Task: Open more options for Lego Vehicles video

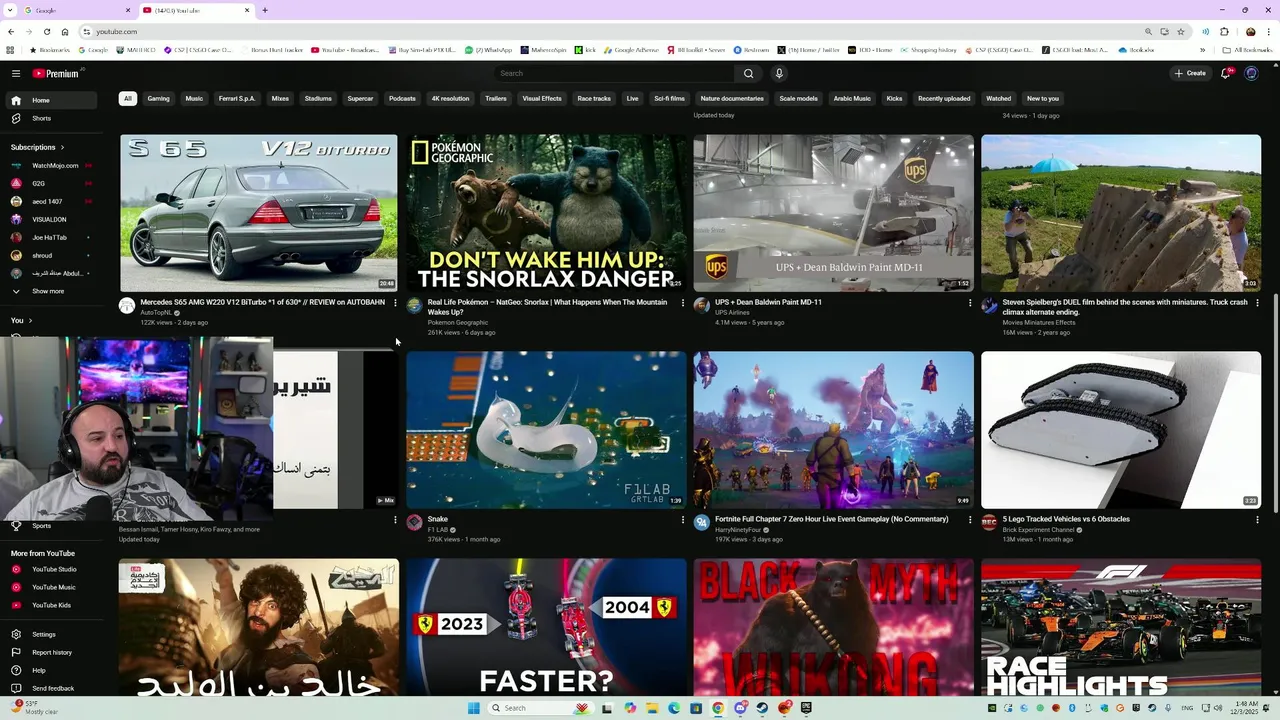Action: click(1257, 519)
